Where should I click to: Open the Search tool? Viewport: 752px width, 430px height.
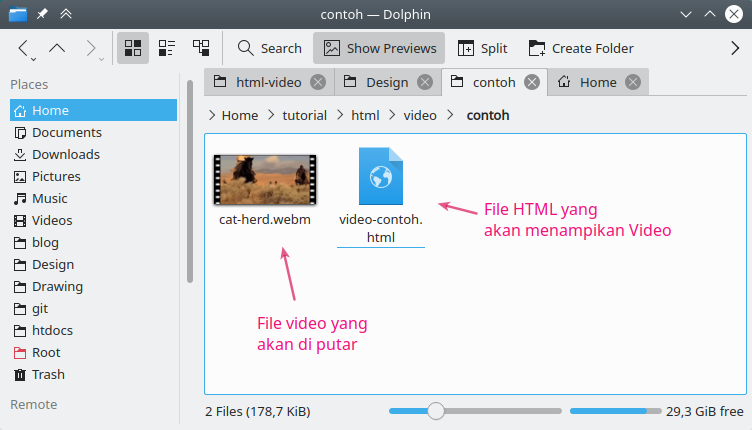[270, 48]
